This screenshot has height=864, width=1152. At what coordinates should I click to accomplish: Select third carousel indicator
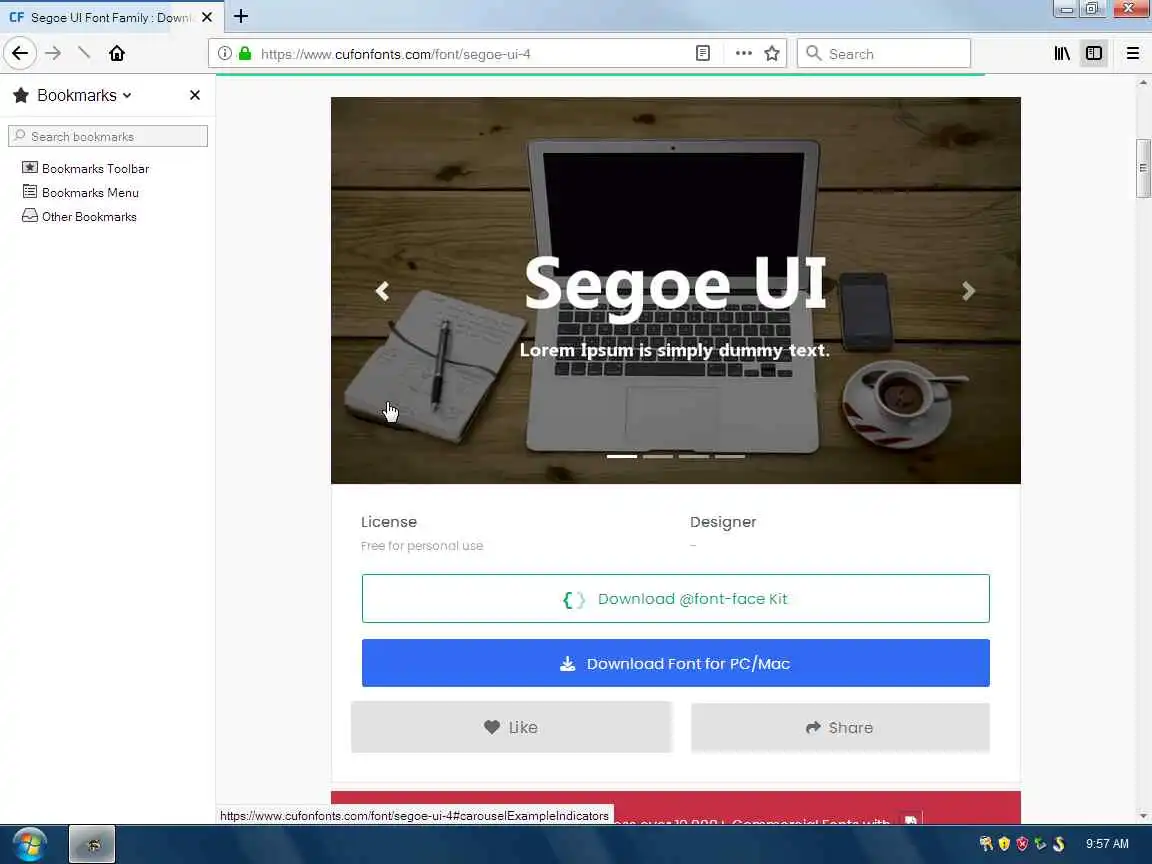(694, 456)
